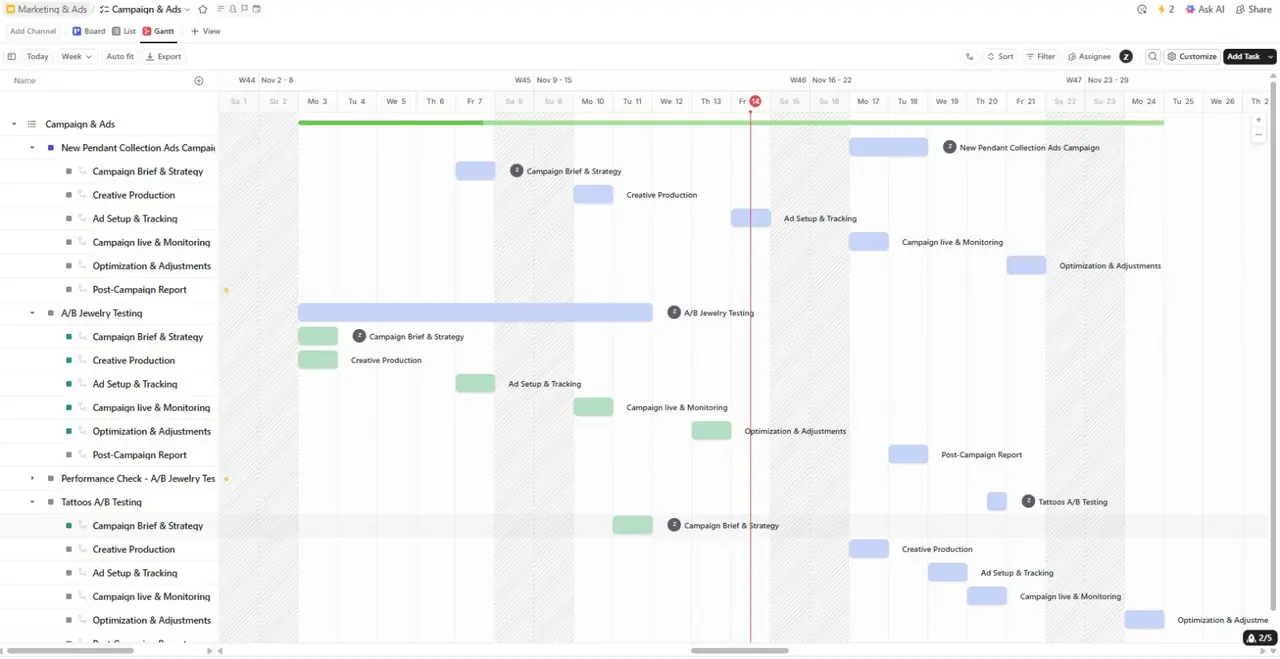The width and height of the screenshot is (1280, 659).
Task: Click the green Optimization & Adjustments bar
Action: 711,431
